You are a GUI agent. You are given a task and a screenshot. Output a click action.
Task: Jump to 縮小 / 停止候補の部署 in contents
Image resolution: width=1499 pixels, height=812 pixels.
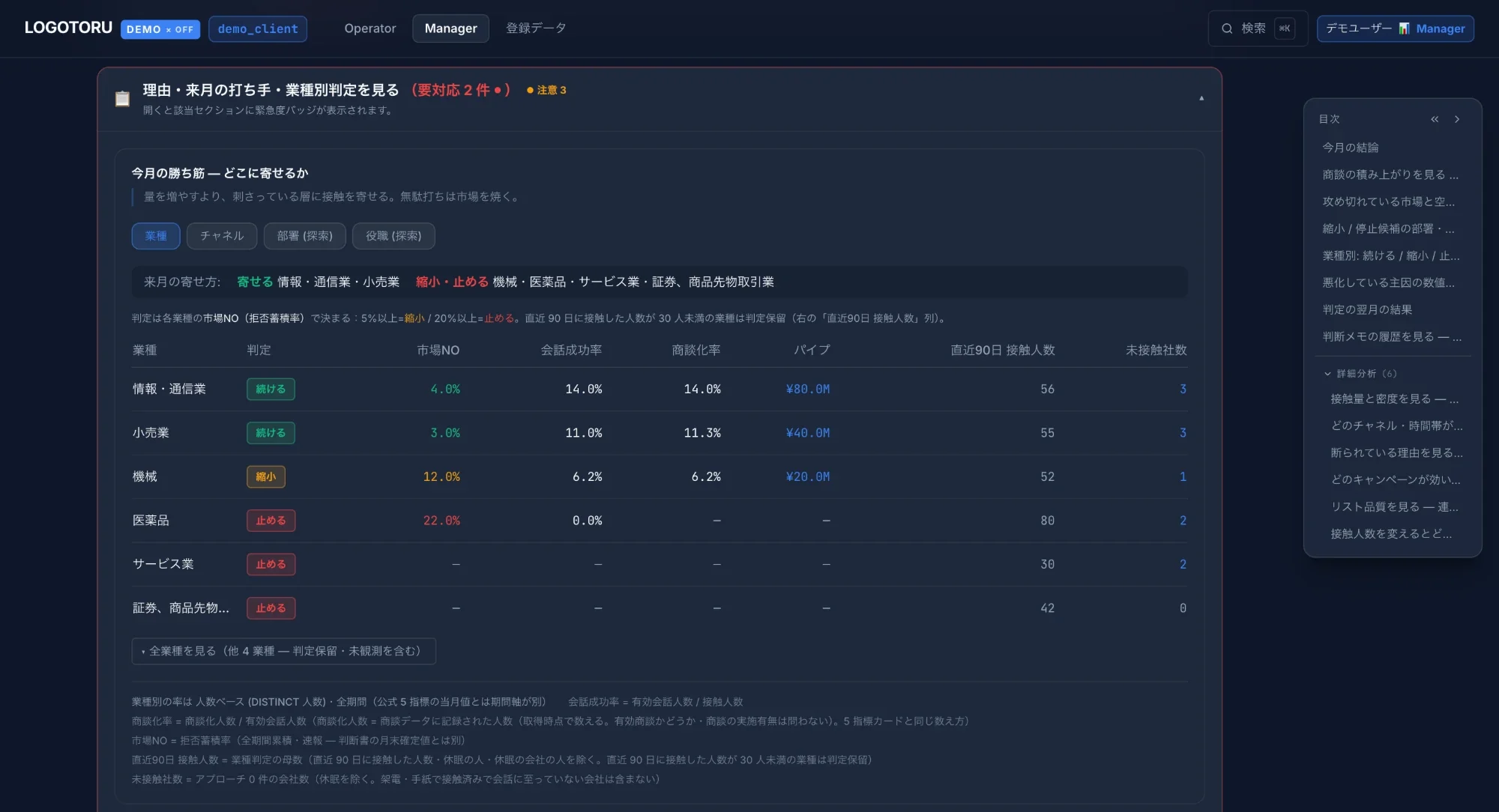(x=1389, y=228)
